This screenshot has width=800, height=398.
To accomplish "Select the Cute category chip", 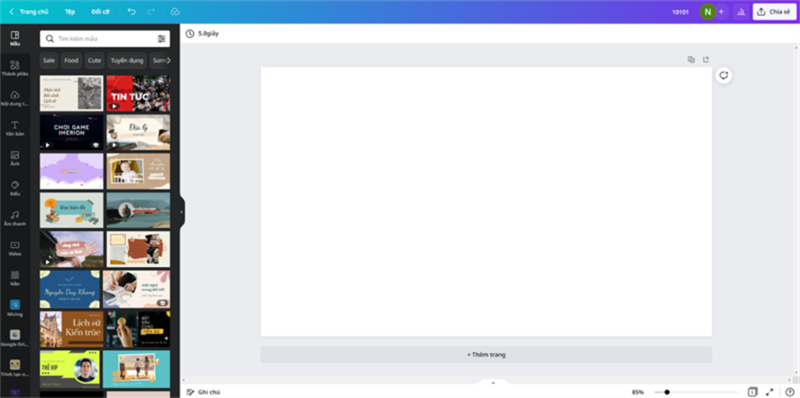I will click(x=94, y=60).
